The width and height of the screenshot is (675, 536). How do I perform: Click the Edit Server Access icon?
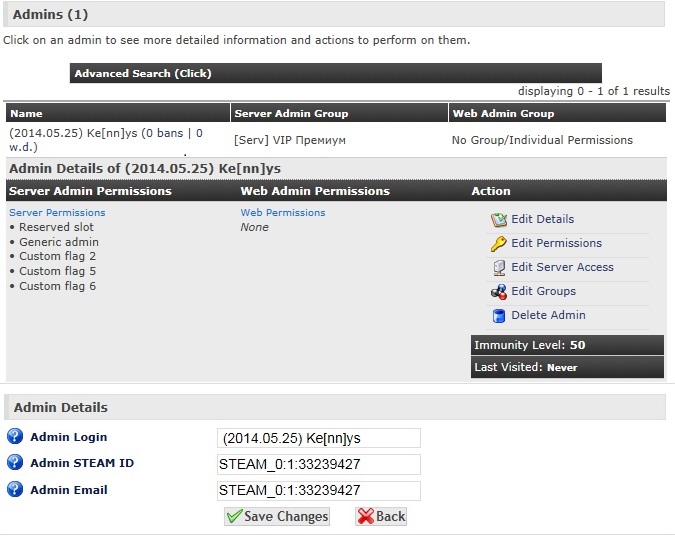tap(498, 268)
